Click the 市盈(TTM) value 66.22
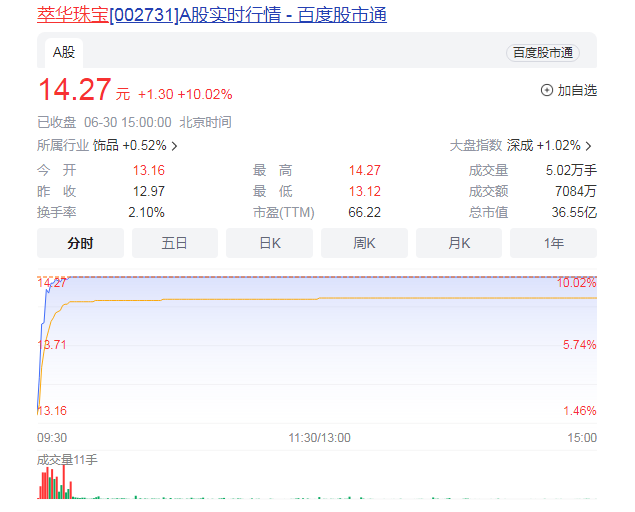Viewport: 635px width, 512px height. point(364,212)
